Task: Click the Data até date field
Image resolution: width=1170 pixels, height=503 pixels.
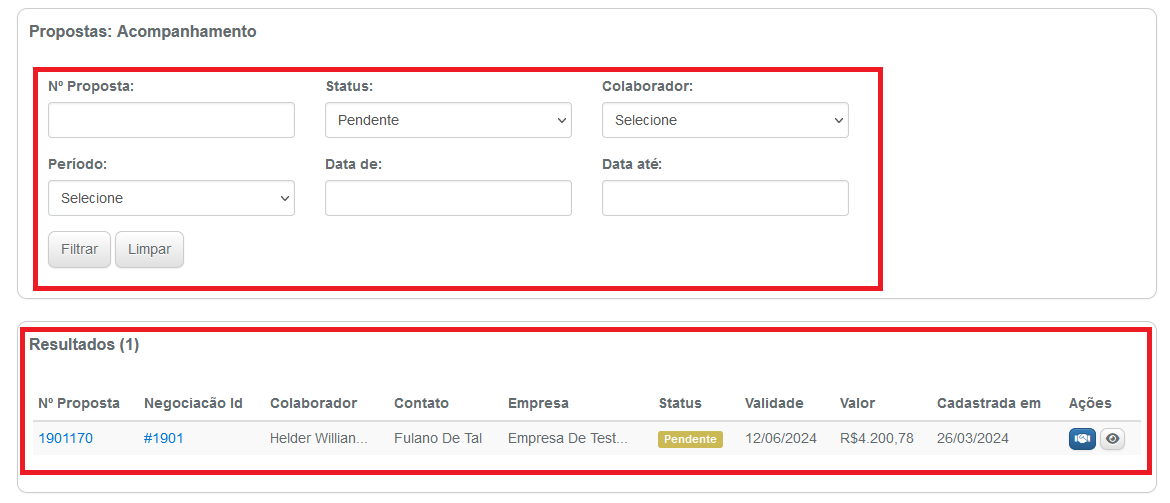Action: pos(725,199)
